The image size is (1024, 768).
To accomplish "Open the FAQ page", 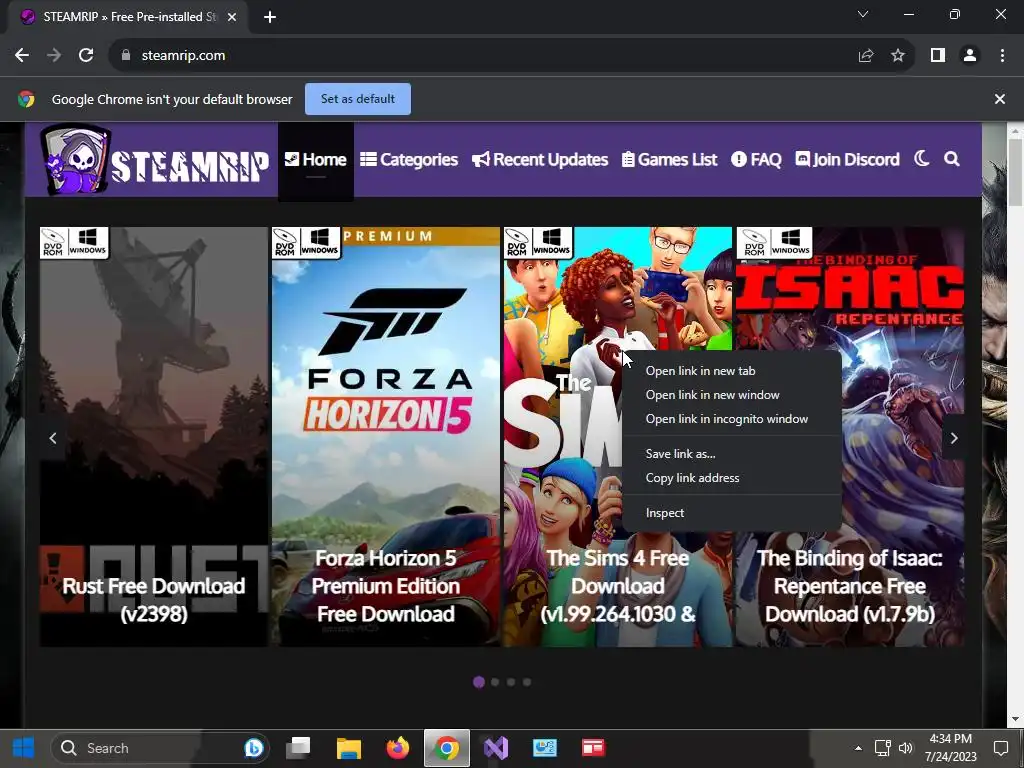I will tap(756, 160).
